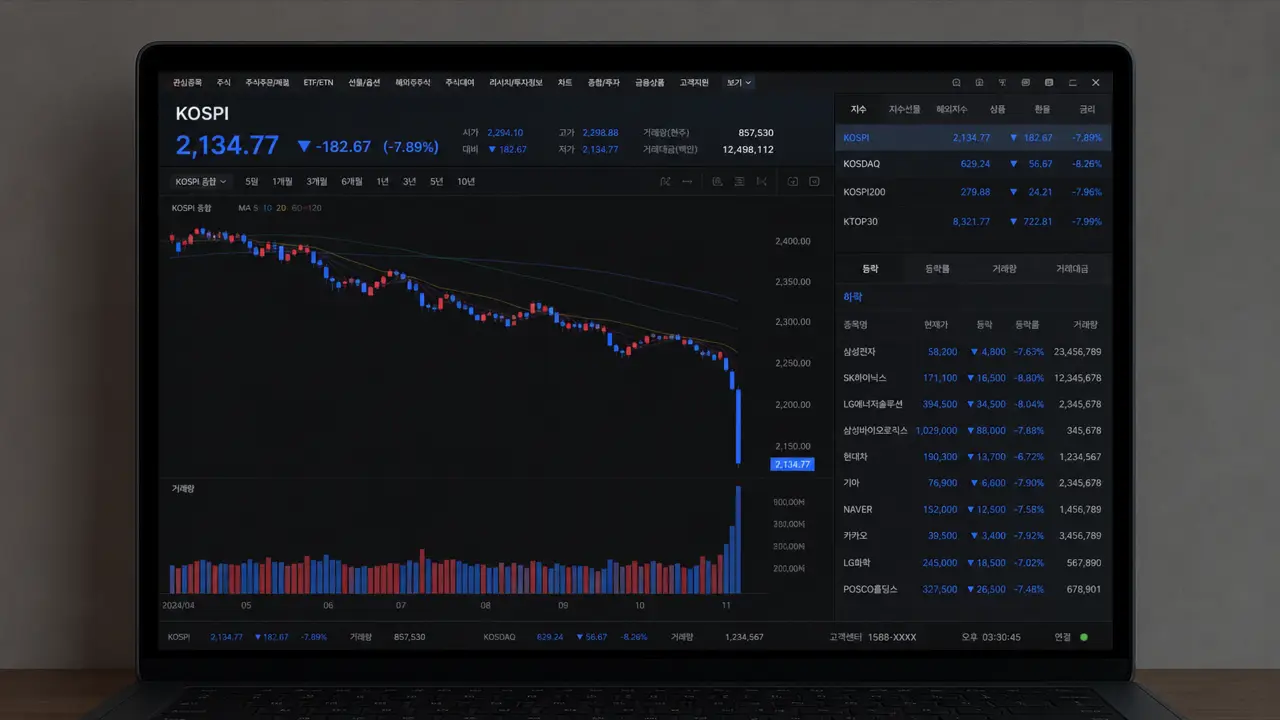Open the ETF/ETN menu

[318, 82]
